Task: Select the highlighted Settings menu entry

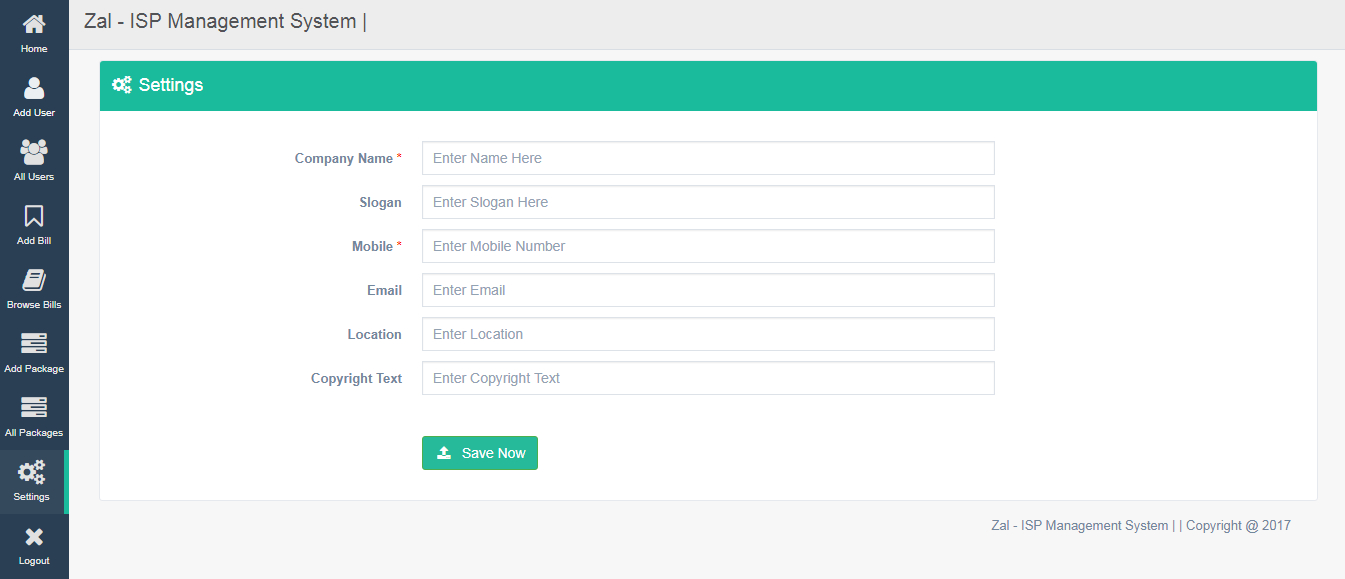Action: point(33,481)
